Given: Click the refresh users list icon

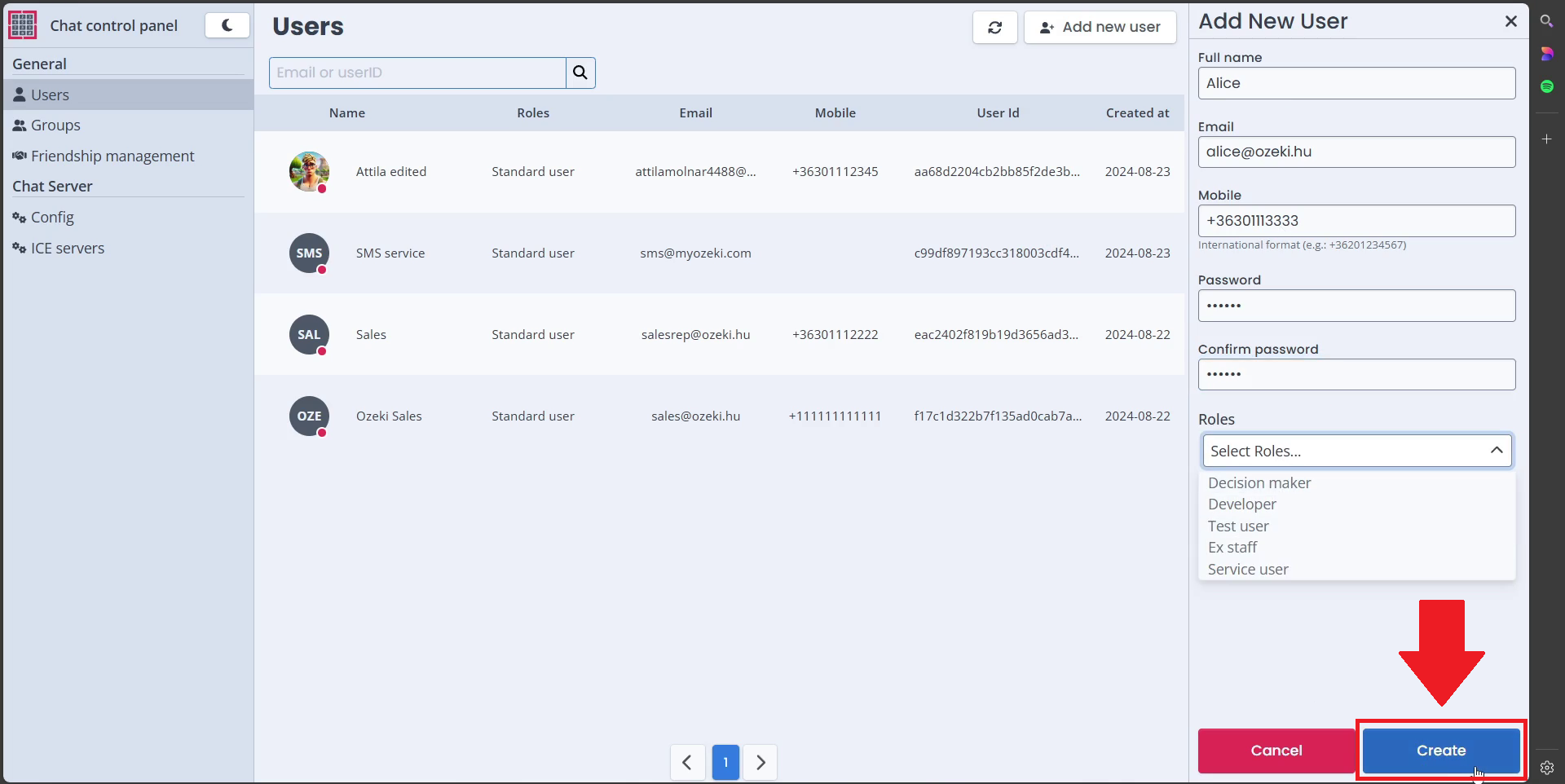Looking at the screenshot, I should (x=994, y=28).
